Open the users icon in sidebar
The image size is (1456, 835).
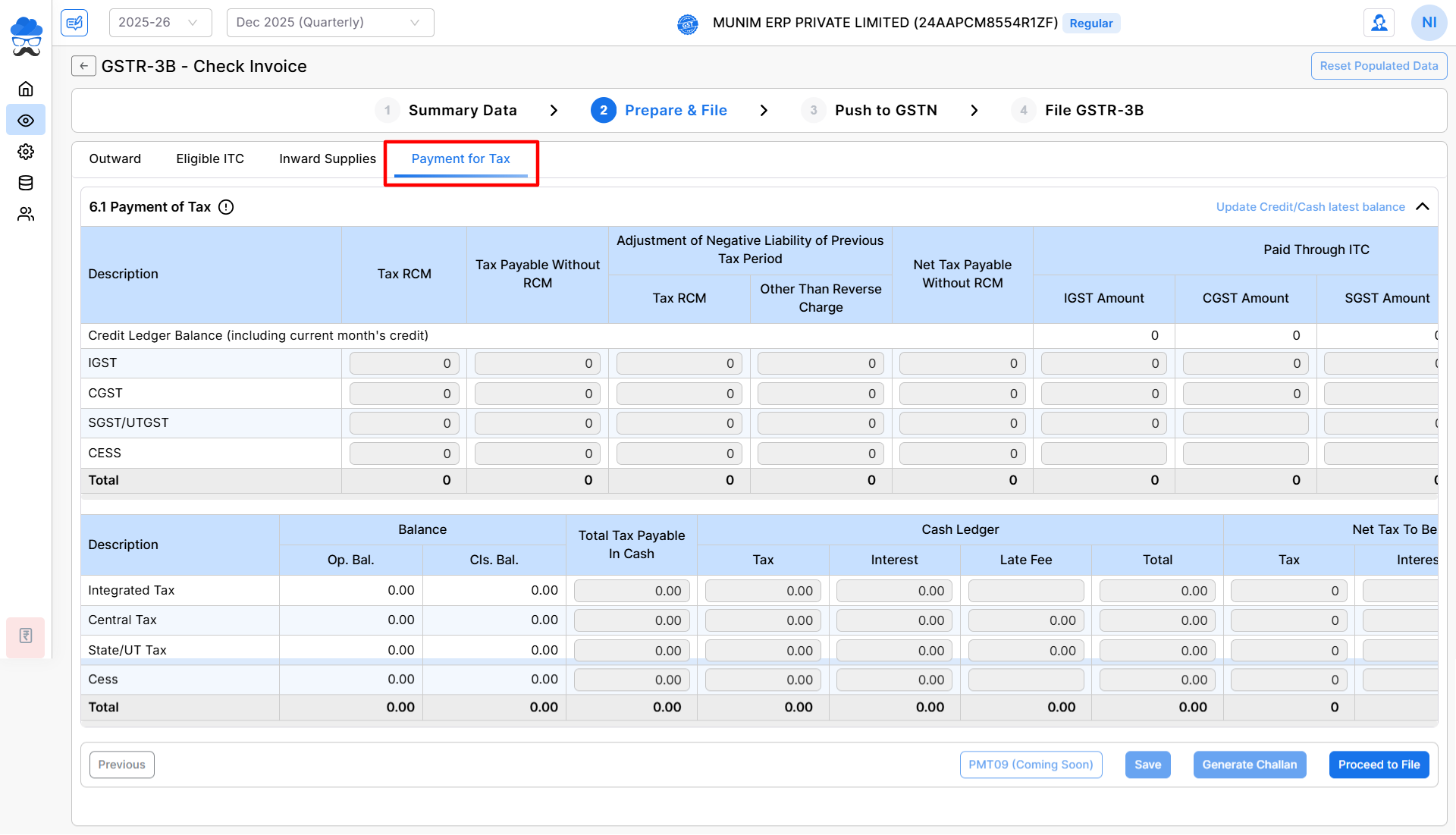pos(26,215)
